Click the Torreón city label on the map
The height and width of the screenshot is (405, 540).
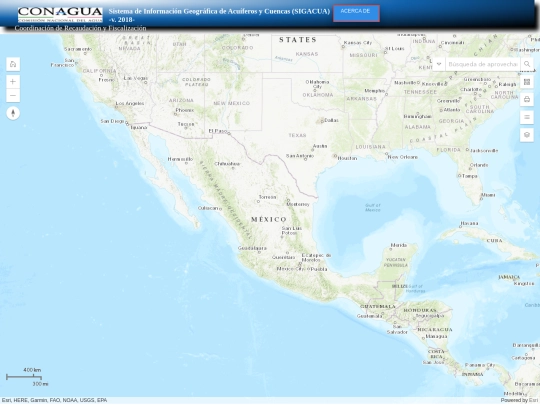point(267,197)
